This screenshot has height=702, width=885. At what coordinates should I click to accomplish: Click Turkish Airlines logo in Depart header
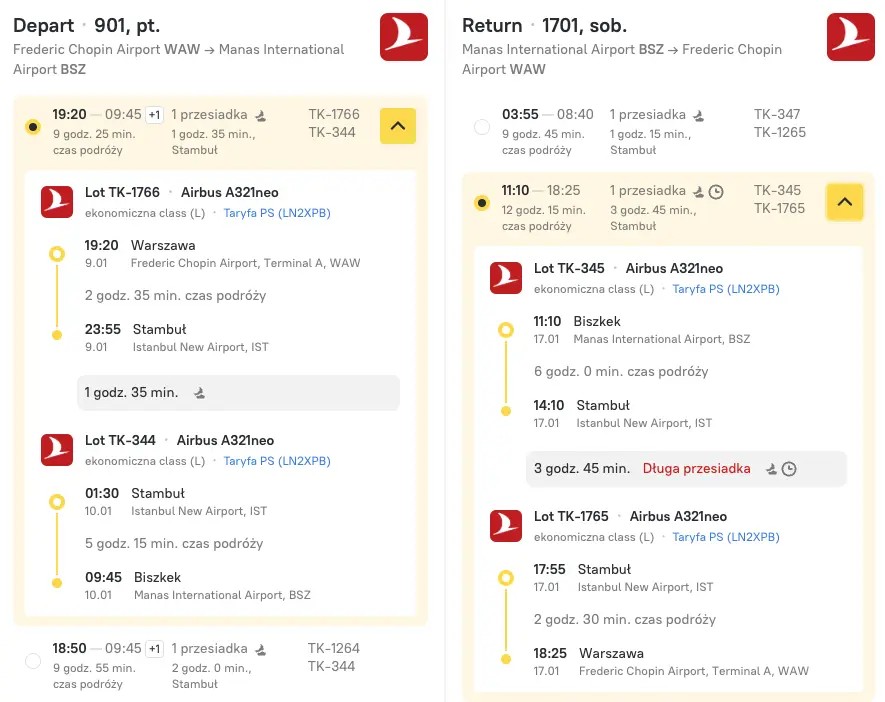[404, 37]
